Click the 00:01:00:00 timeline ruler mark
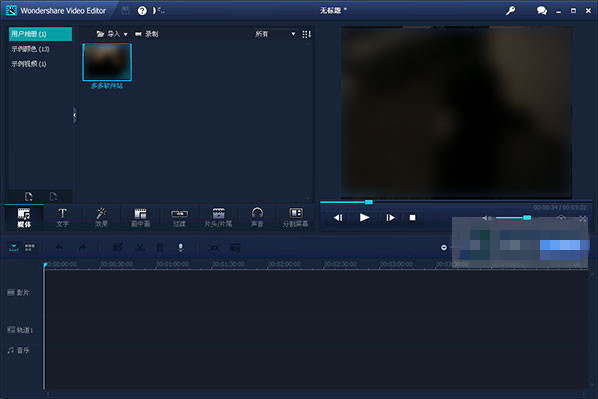Screen dimensions: 598x399 click(x=172, y=264)
